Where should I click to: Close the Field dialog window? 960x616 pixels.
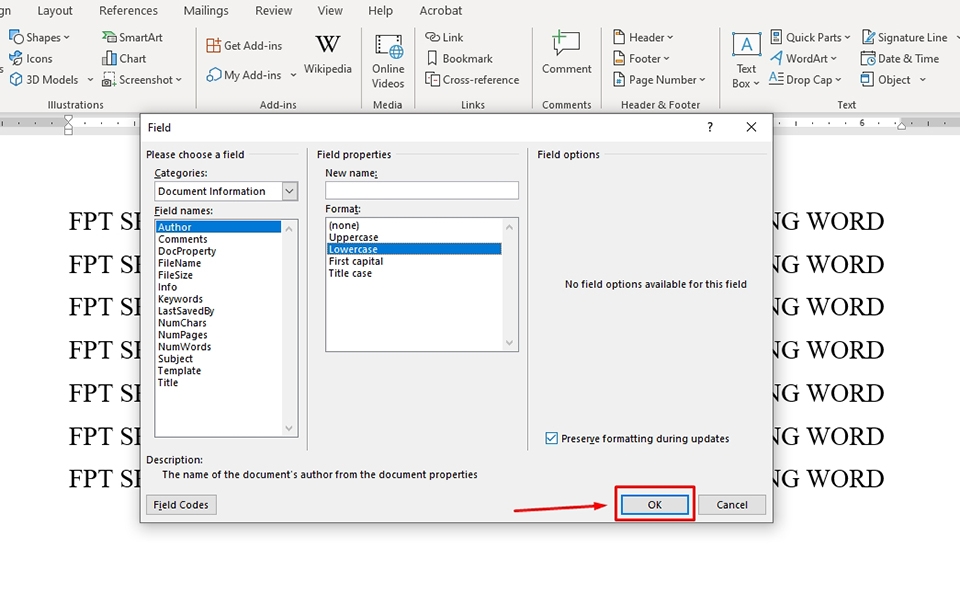(751, 127)
